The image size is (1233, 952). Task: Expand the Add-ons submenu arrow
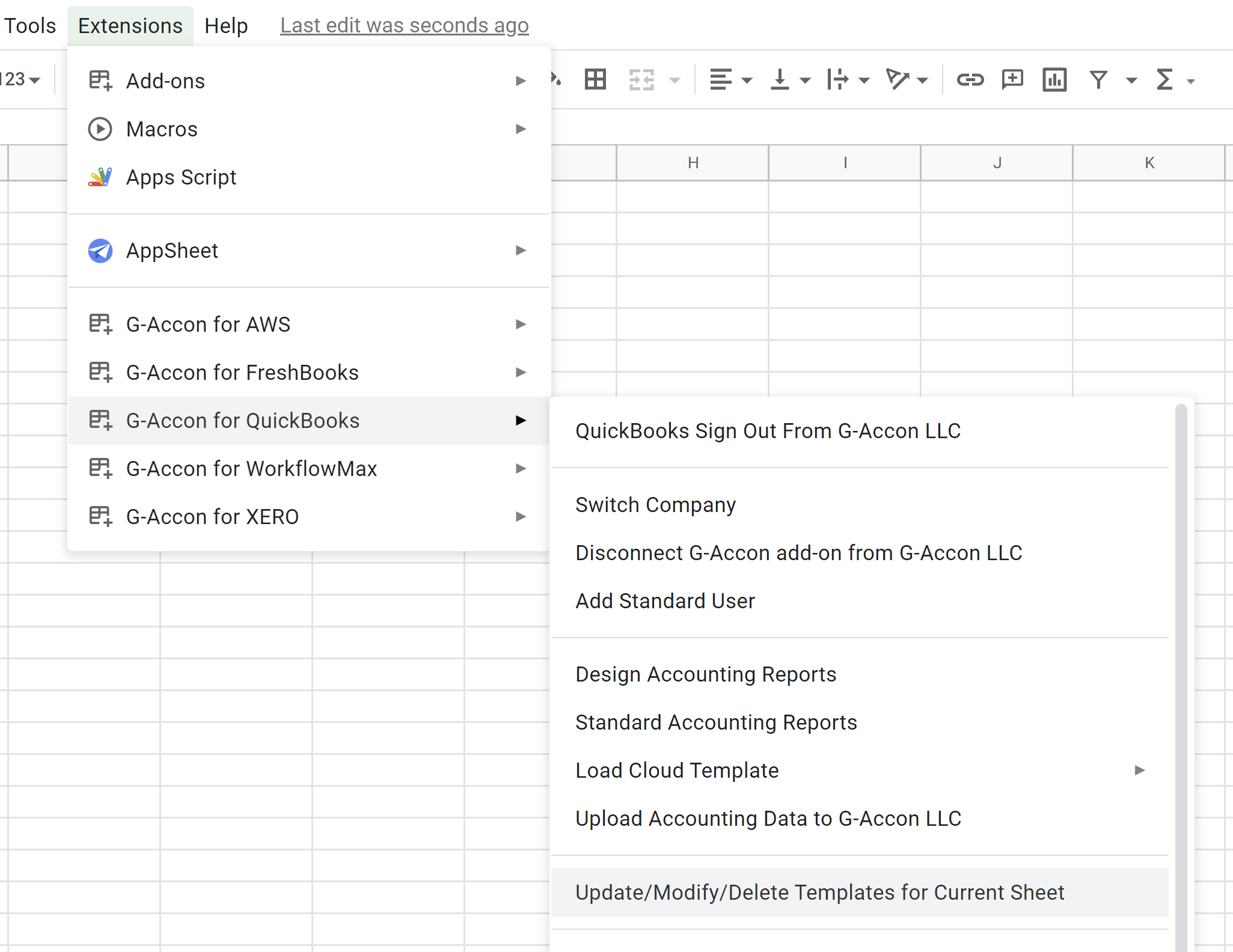coord(521,81)
